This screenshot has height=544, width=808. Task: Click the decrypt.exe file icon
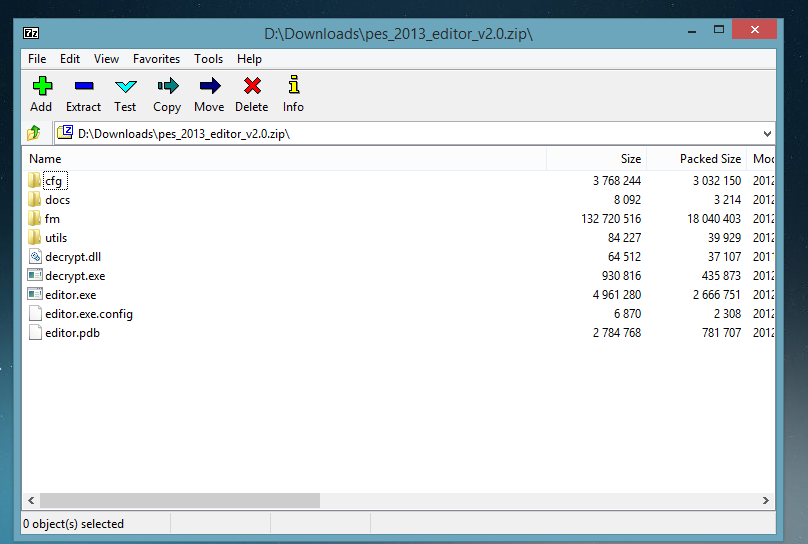35,275
